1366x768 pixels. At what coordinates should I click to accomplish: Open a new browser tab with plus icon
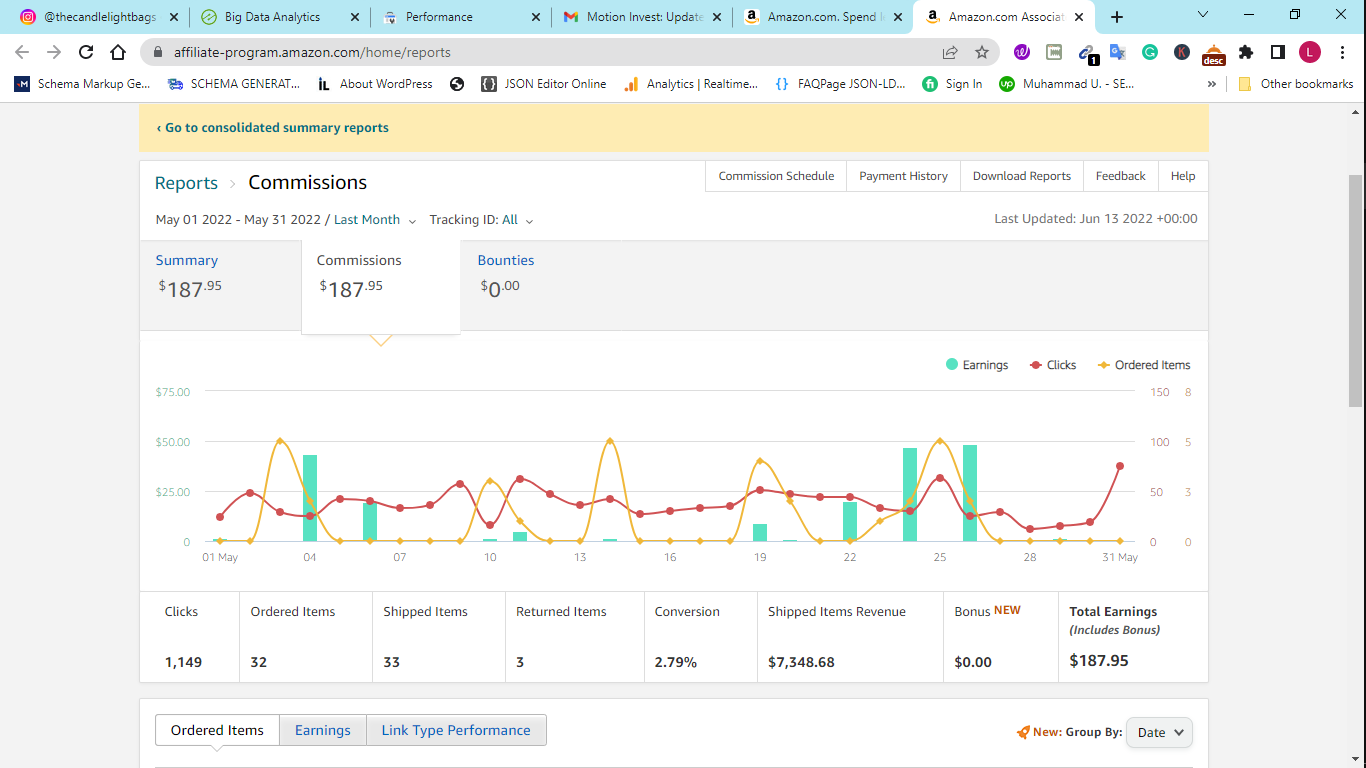1117,17
